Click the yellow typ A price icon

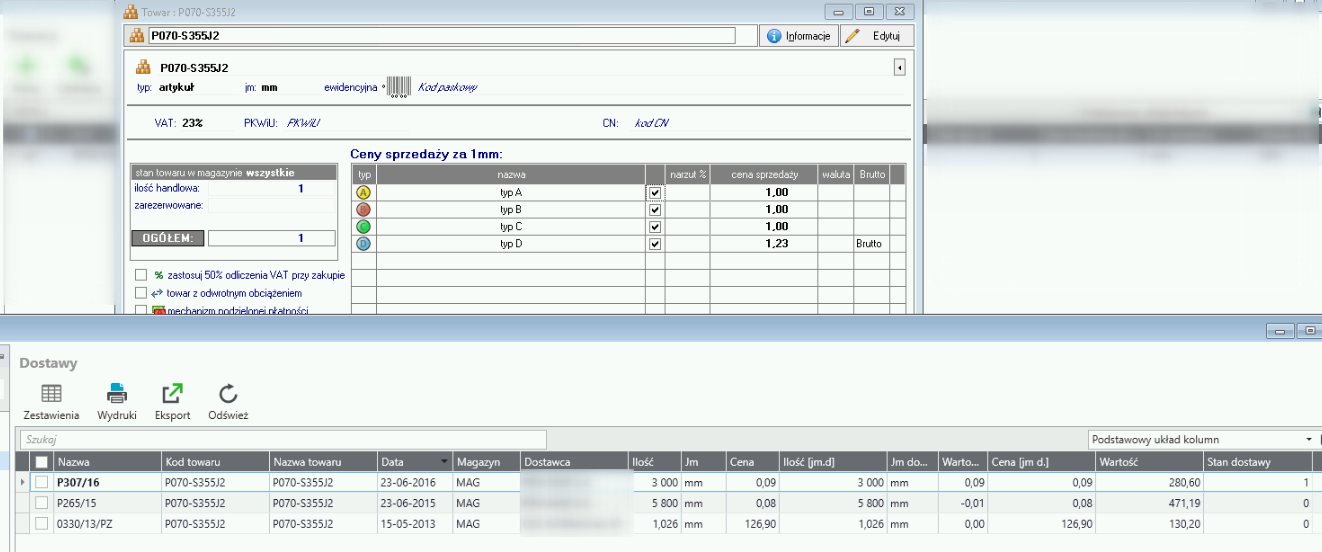[x=364, y=193]
